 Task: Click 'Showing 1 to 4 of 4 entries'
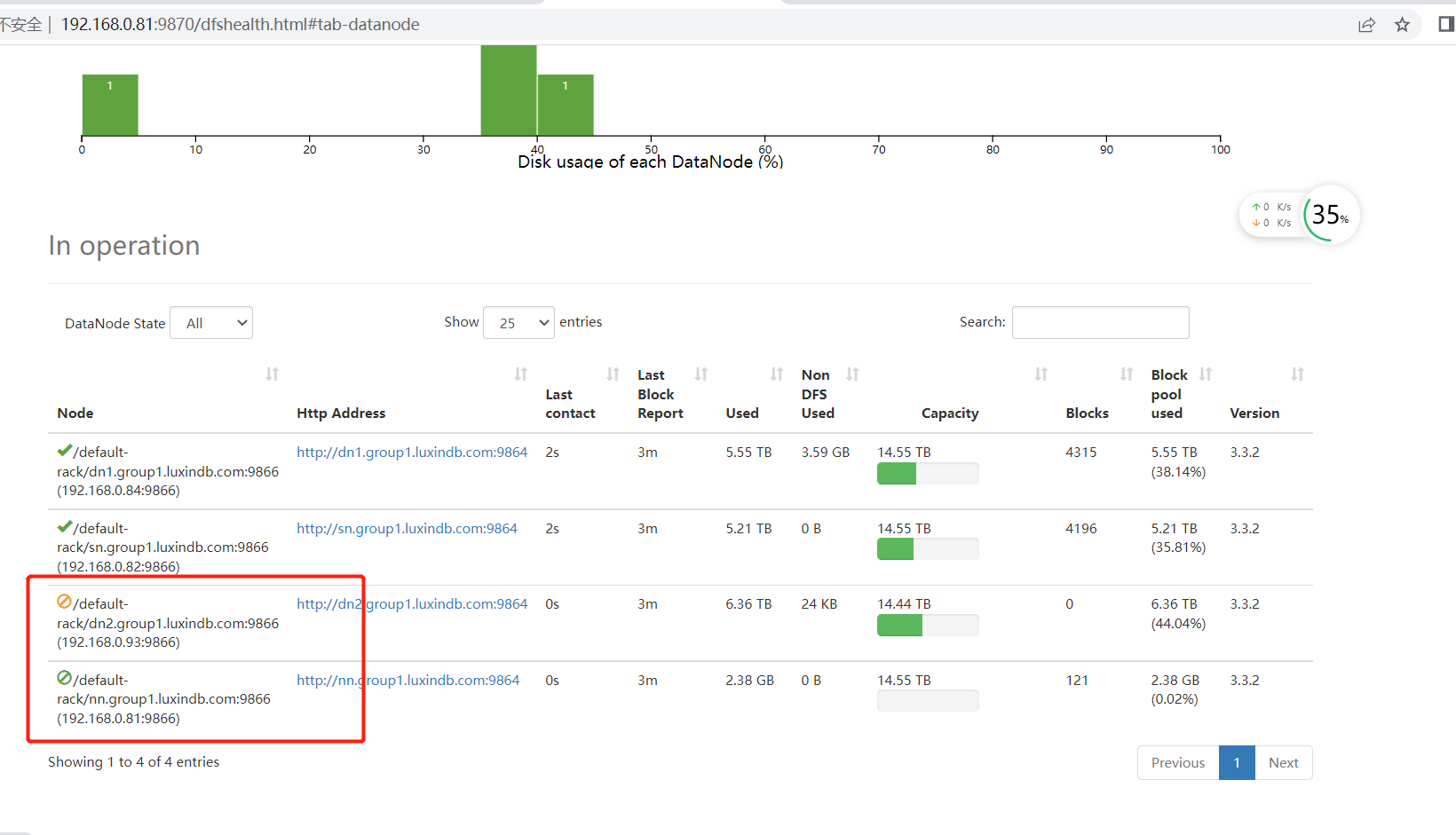(x=133, y=762)
